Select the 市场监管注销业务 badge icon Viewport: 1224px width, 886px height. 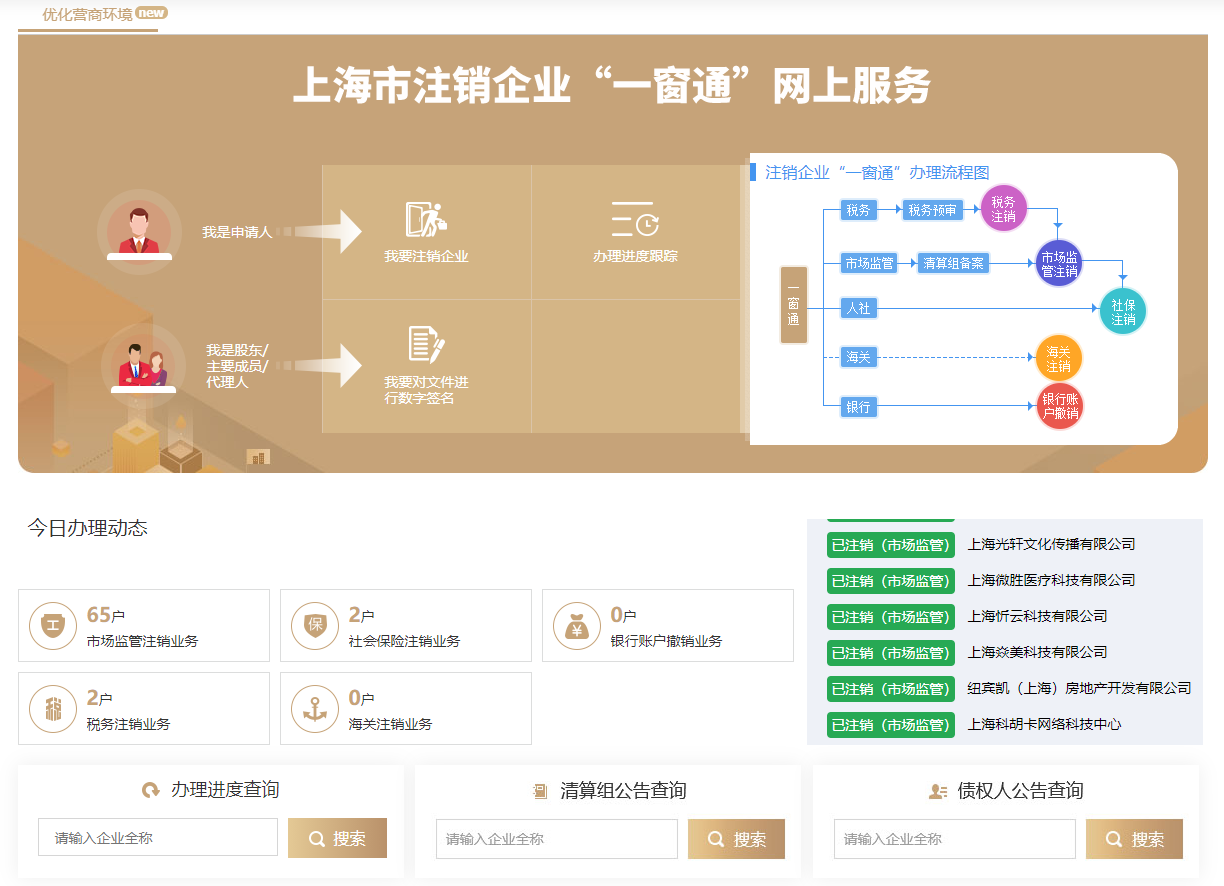click(52, 626)
